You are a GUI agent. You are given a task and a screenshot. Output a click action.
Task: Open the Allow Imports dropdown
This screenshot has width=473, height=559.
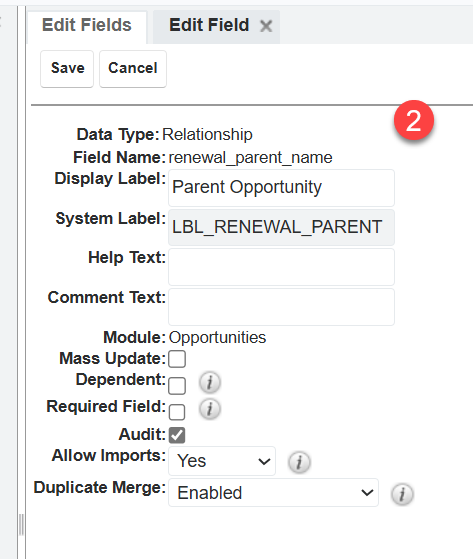coord(222,461)
